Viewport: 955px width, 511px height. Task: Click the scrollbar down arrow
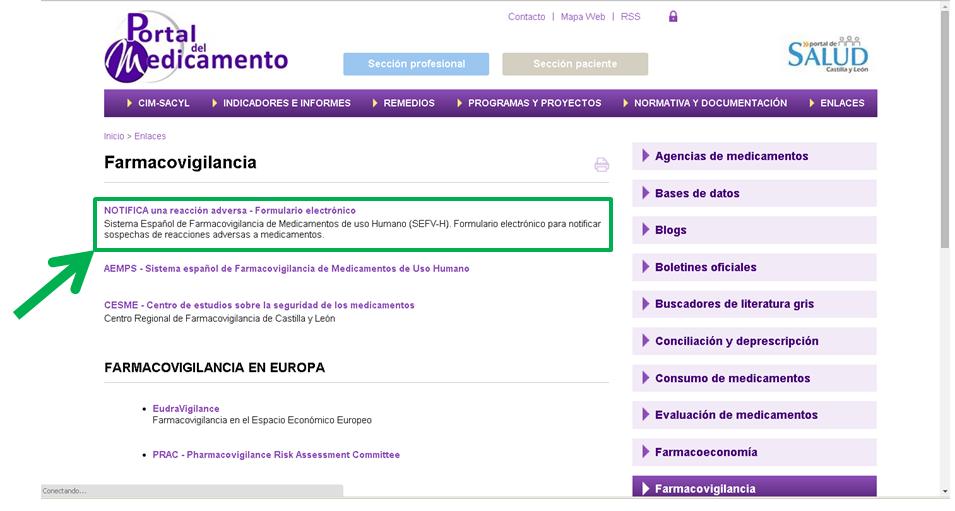pyautogui.click(x=945, y=491)
